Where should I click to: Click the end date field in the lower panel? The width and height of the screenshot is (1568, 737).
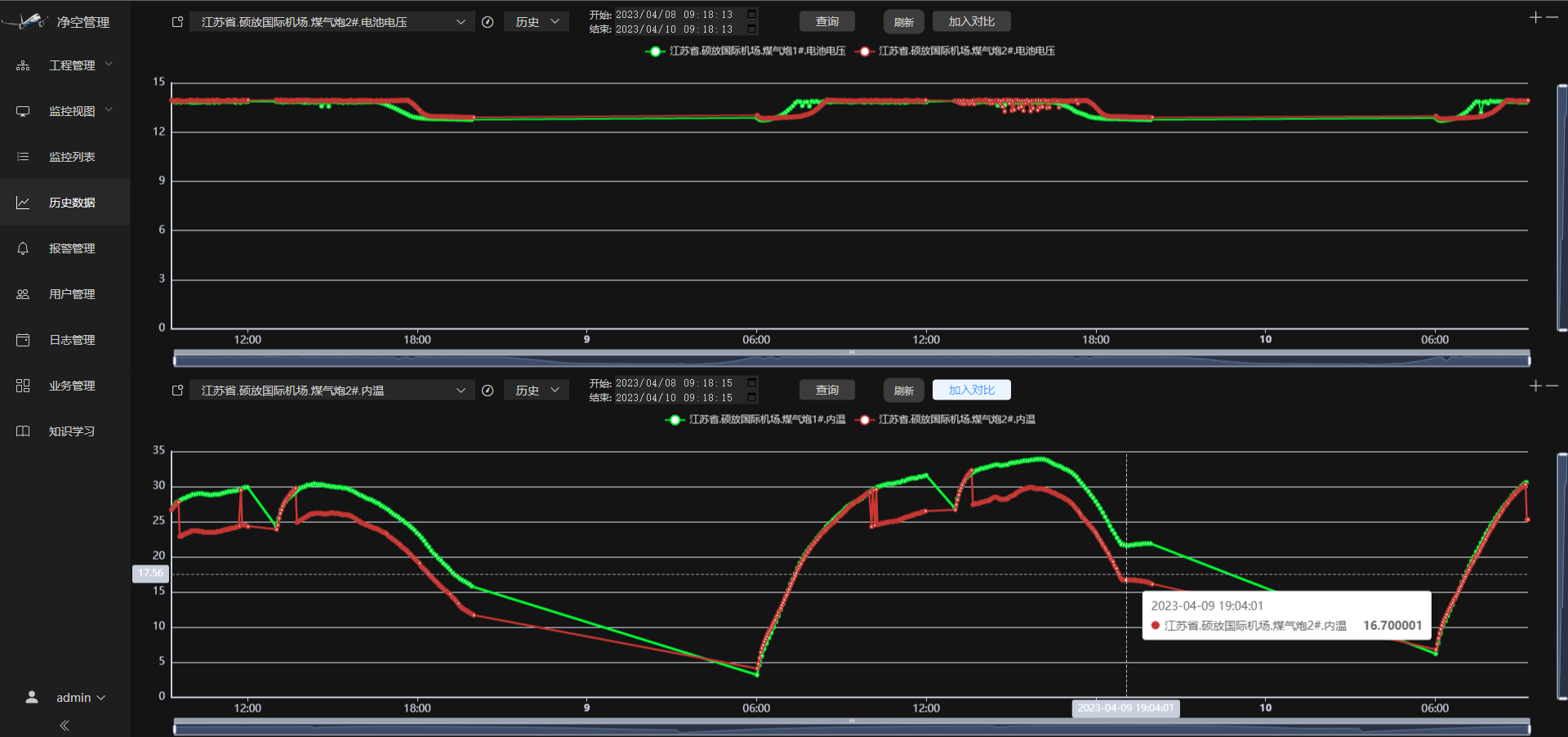click(674, 398)
